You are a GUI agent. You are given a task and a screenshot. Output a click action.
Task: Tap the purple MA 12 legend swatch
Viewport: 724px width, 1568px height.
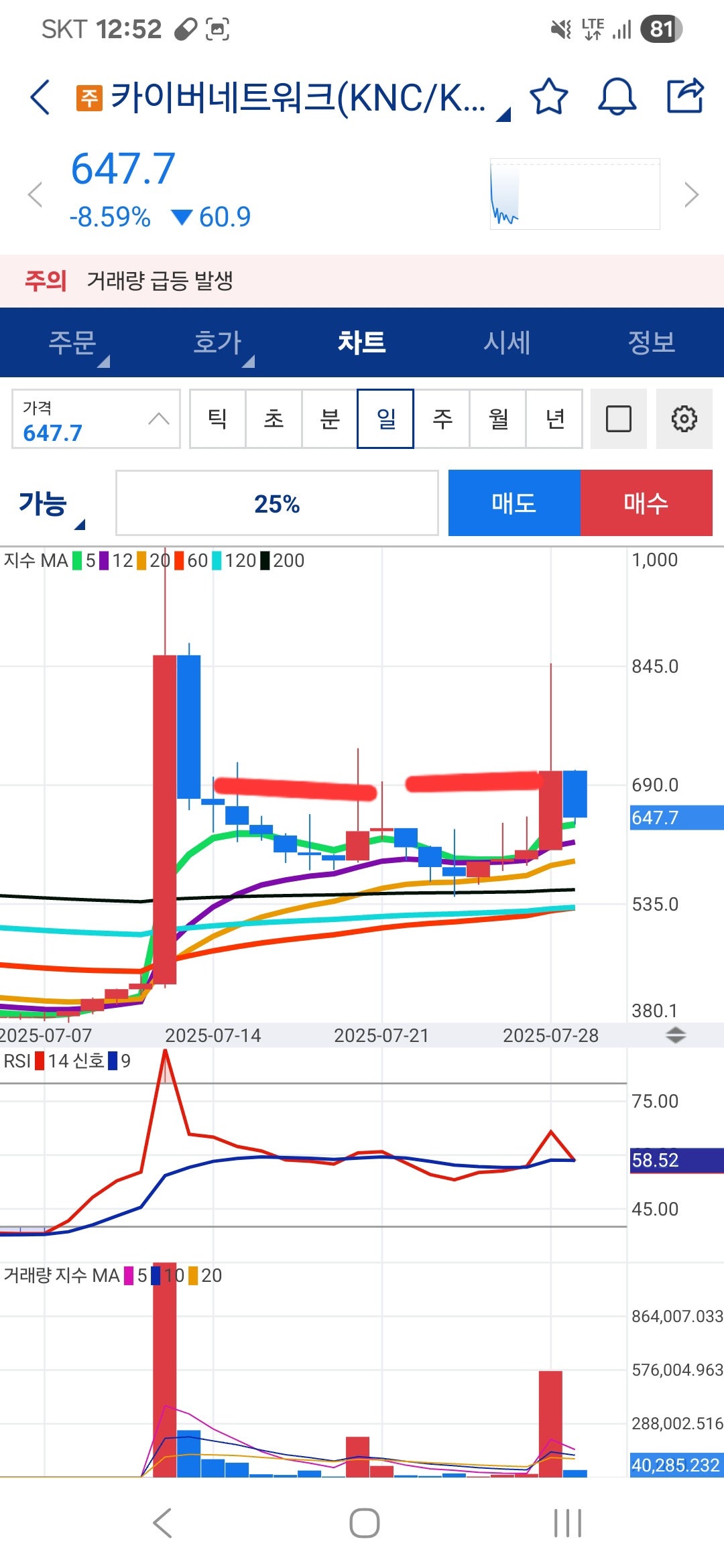point(104,560)
